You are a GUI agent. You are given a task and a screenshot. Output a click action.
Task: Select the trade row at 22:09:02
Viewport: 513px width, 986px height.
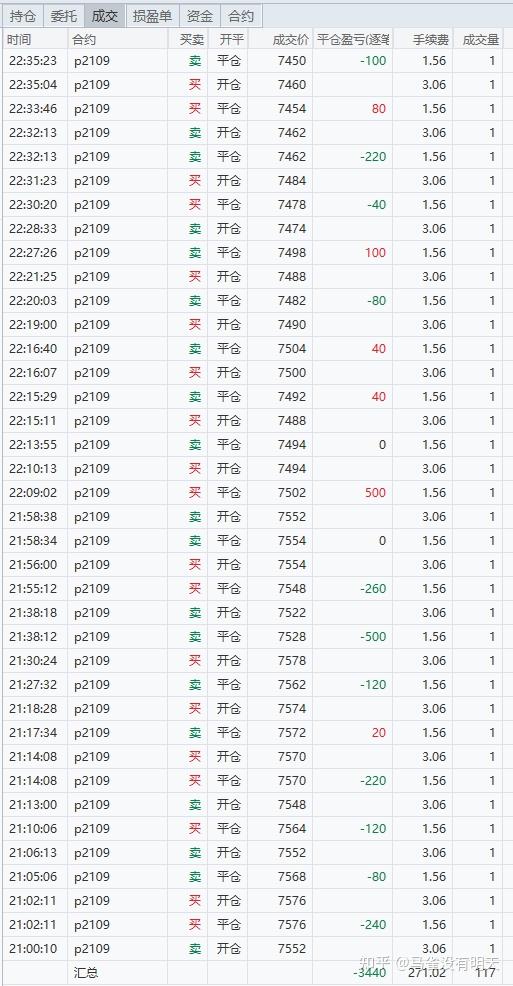tap(253, 492)
